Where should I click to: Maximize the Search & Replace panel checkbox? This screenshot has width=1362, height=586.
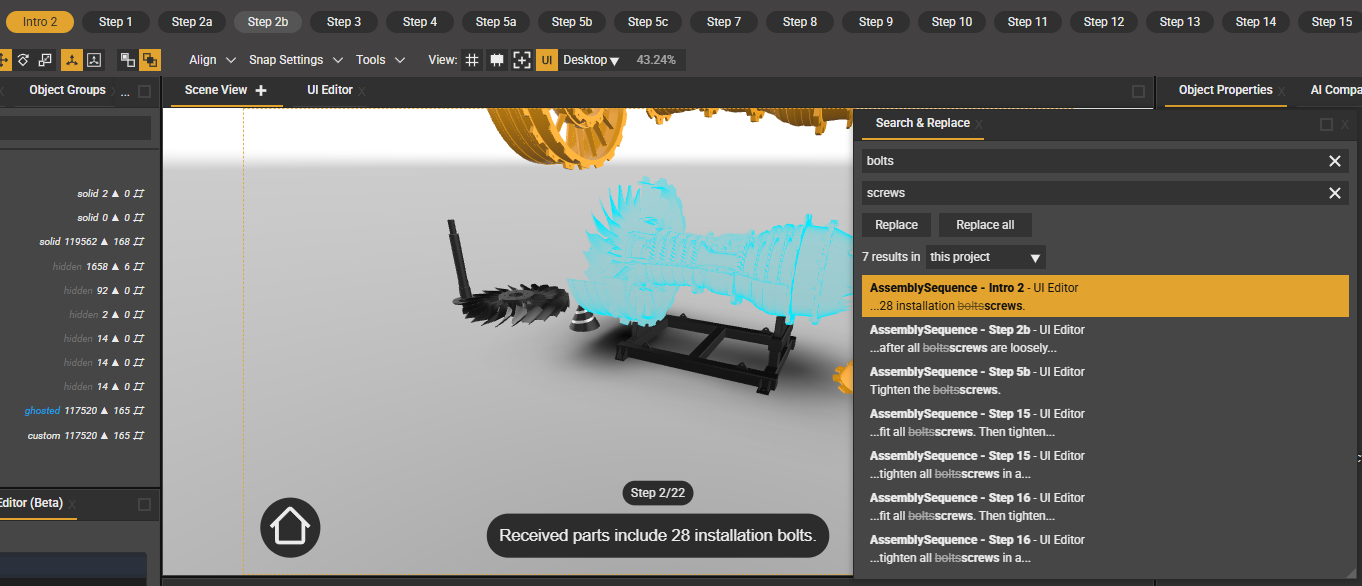(x=1326, y=124)
